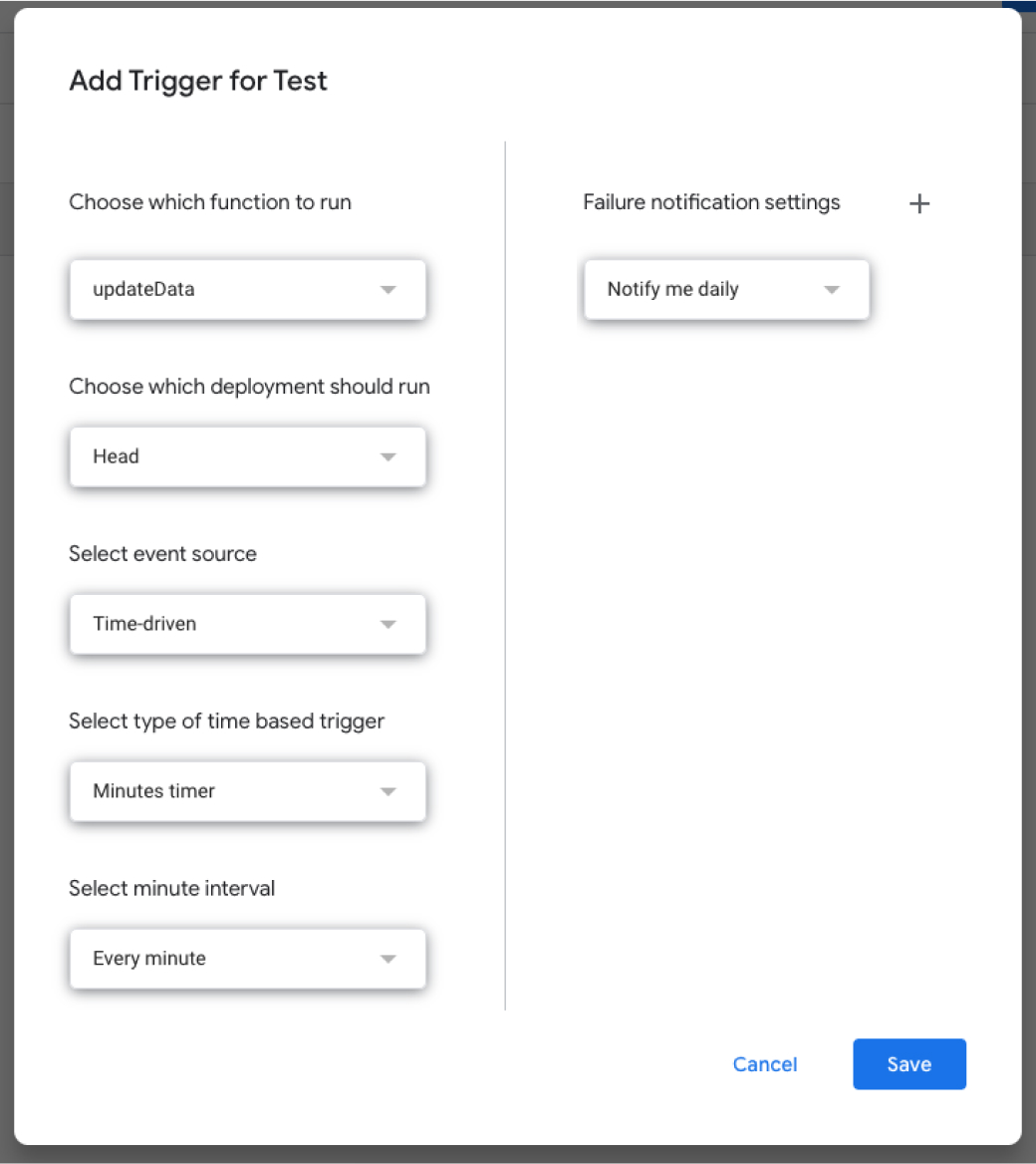Save the new trigger for Test

point(908,1063)
